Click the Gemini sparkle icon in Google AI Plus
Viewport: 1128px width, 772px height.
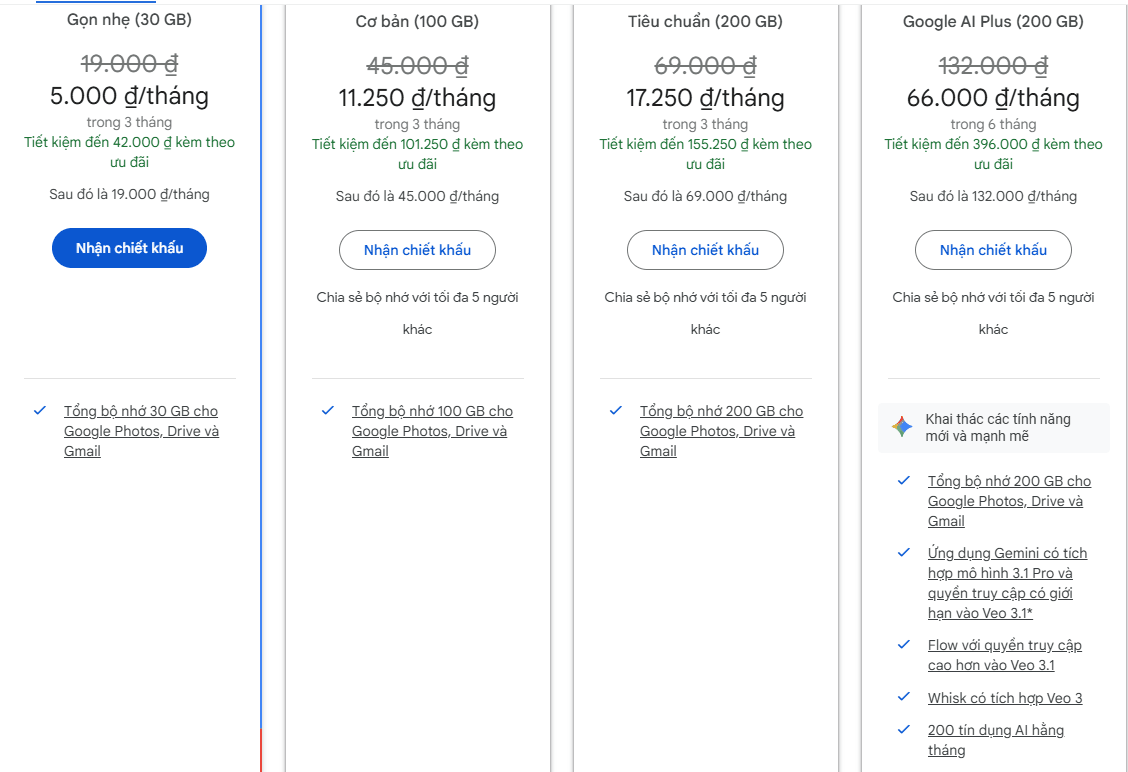click(x=902, y=427)
